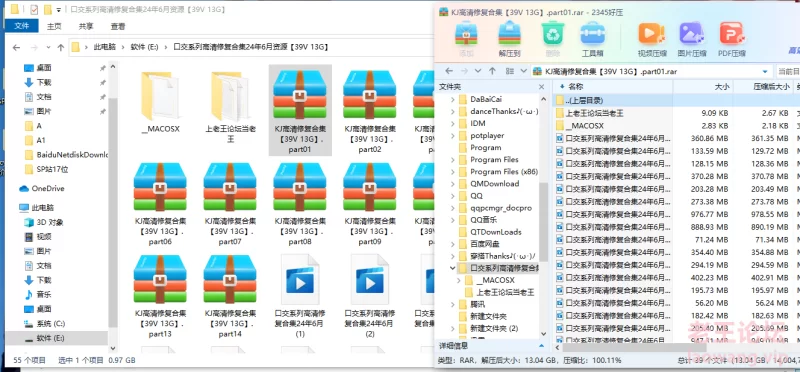
Task: Select the part09 archive icon
Action: click(370, 187)
